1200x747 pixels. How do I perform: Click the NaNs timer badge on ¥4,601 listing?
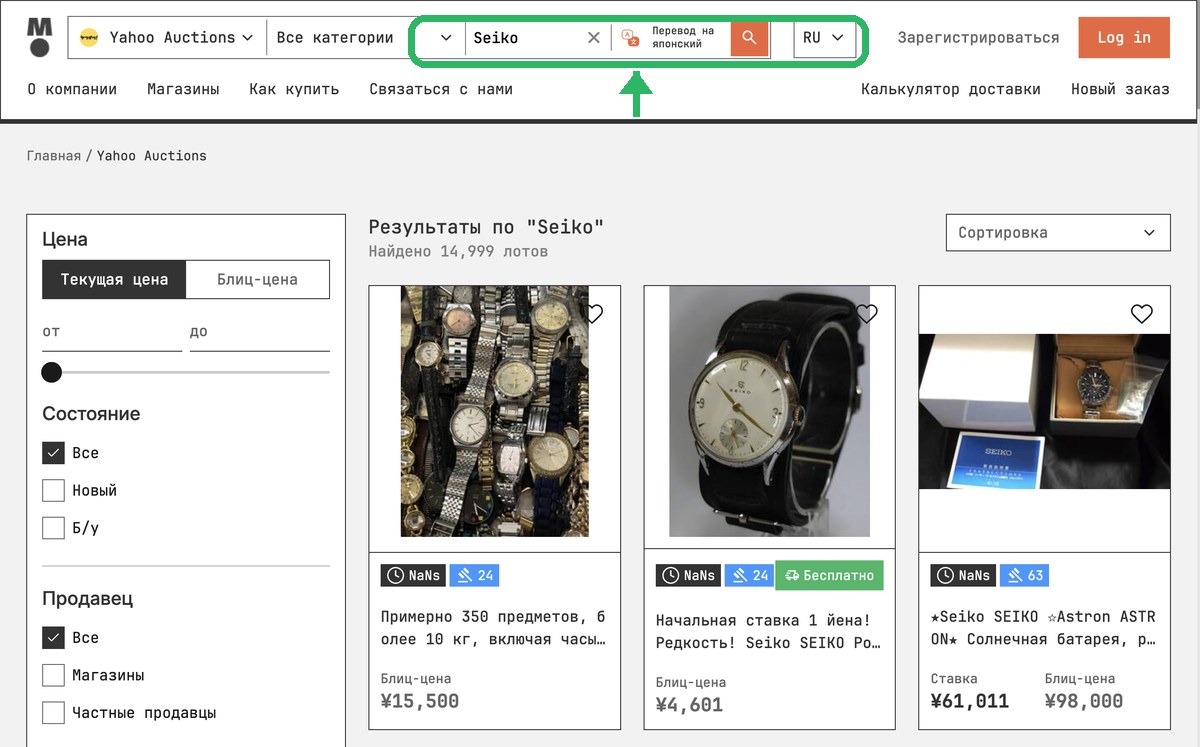pos(688,575)
